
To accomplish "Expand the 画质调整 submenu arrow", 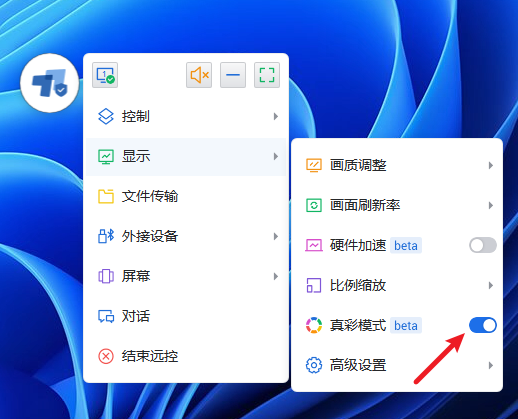I will click(491, 165).
